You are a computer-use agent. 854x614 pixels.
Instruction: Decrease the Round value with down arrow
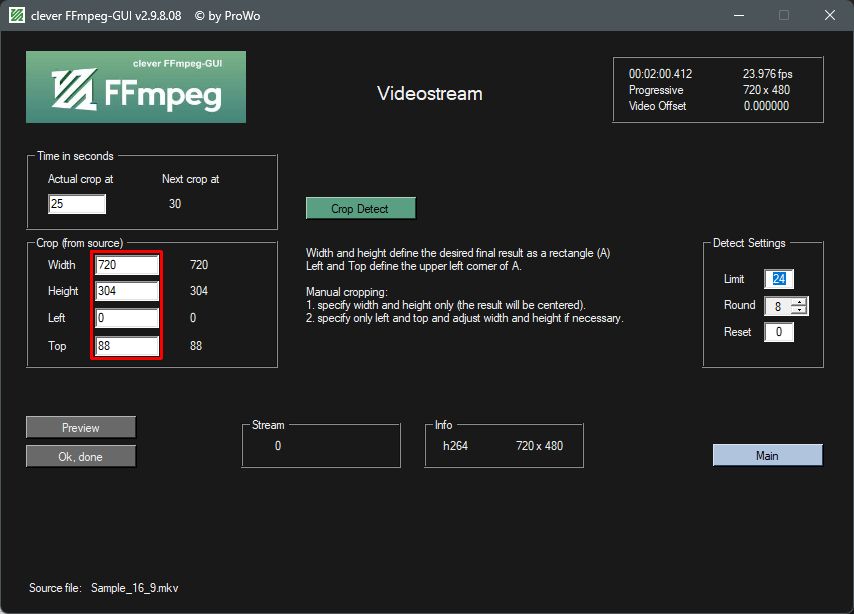click(800, 311)
